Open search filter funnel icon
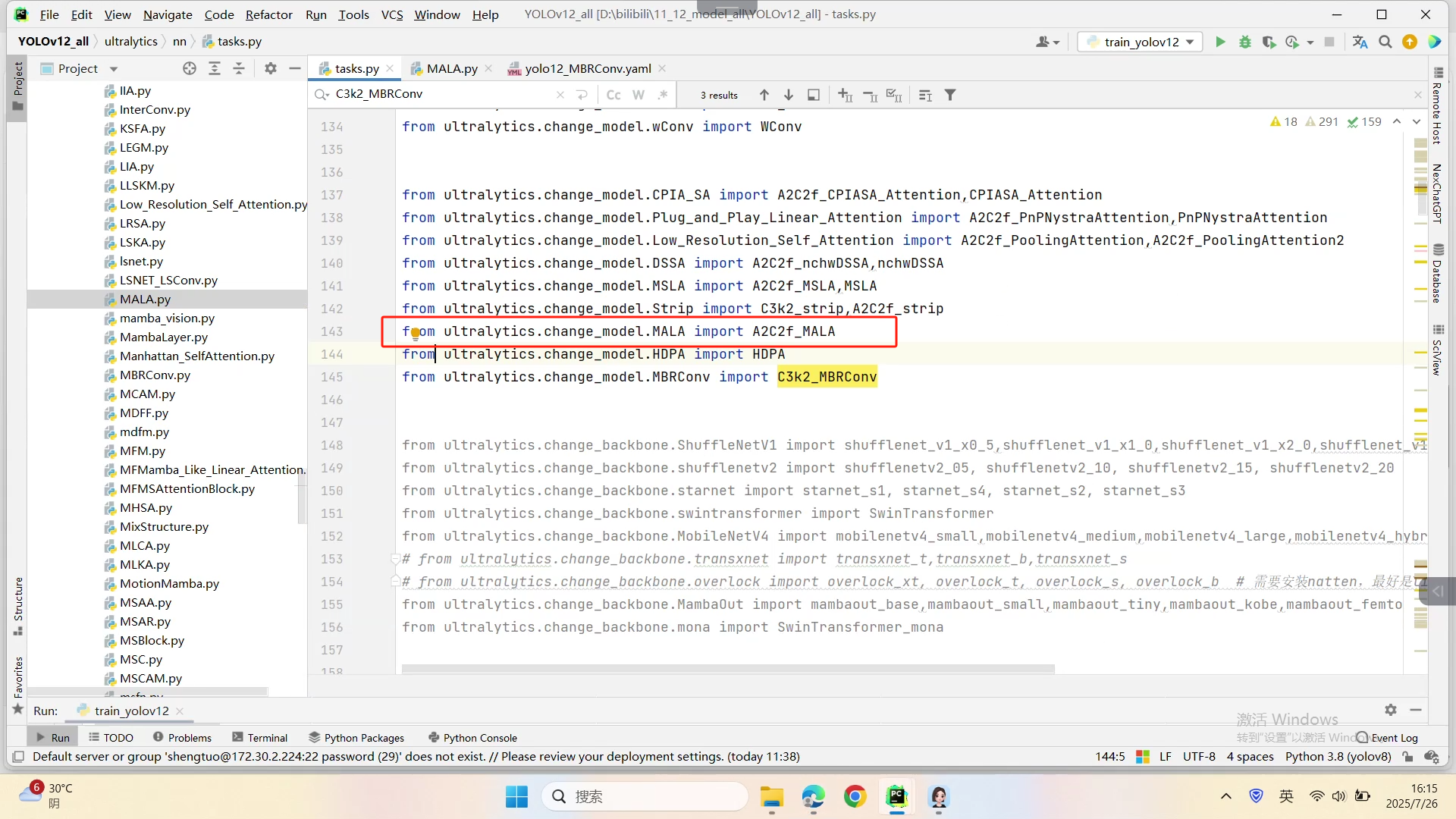 pyautogui.click(x=950, y=95)
